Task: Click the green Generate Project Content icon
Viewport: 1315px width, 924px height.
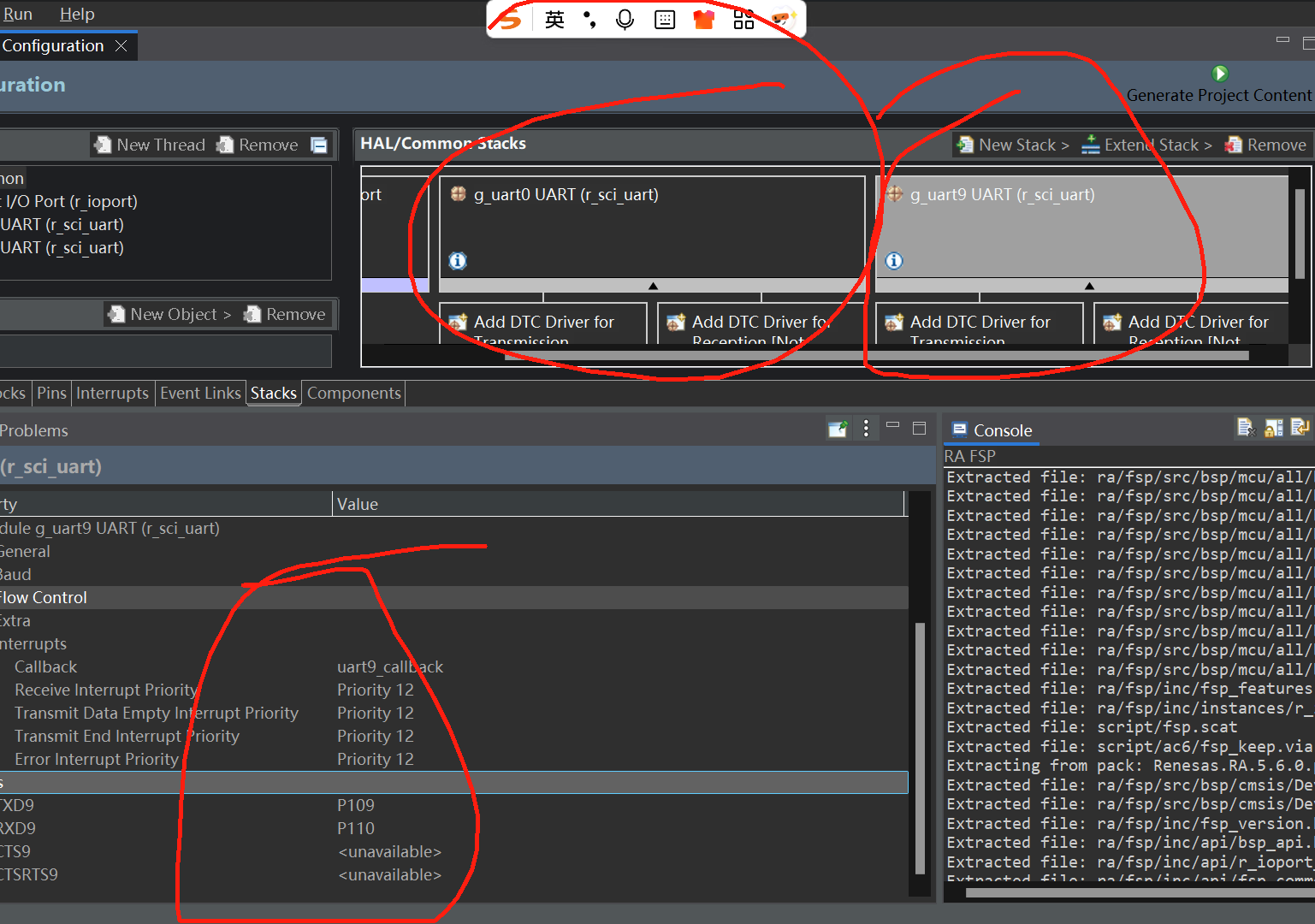Action: 1220,74
